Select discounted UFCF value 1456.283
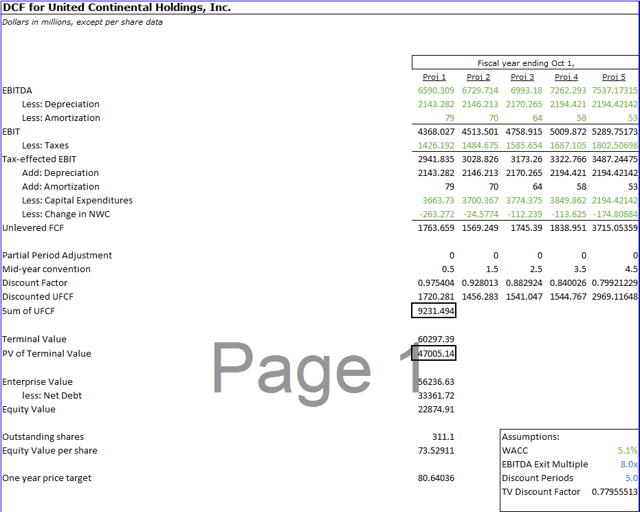 (x=480, y=297)
